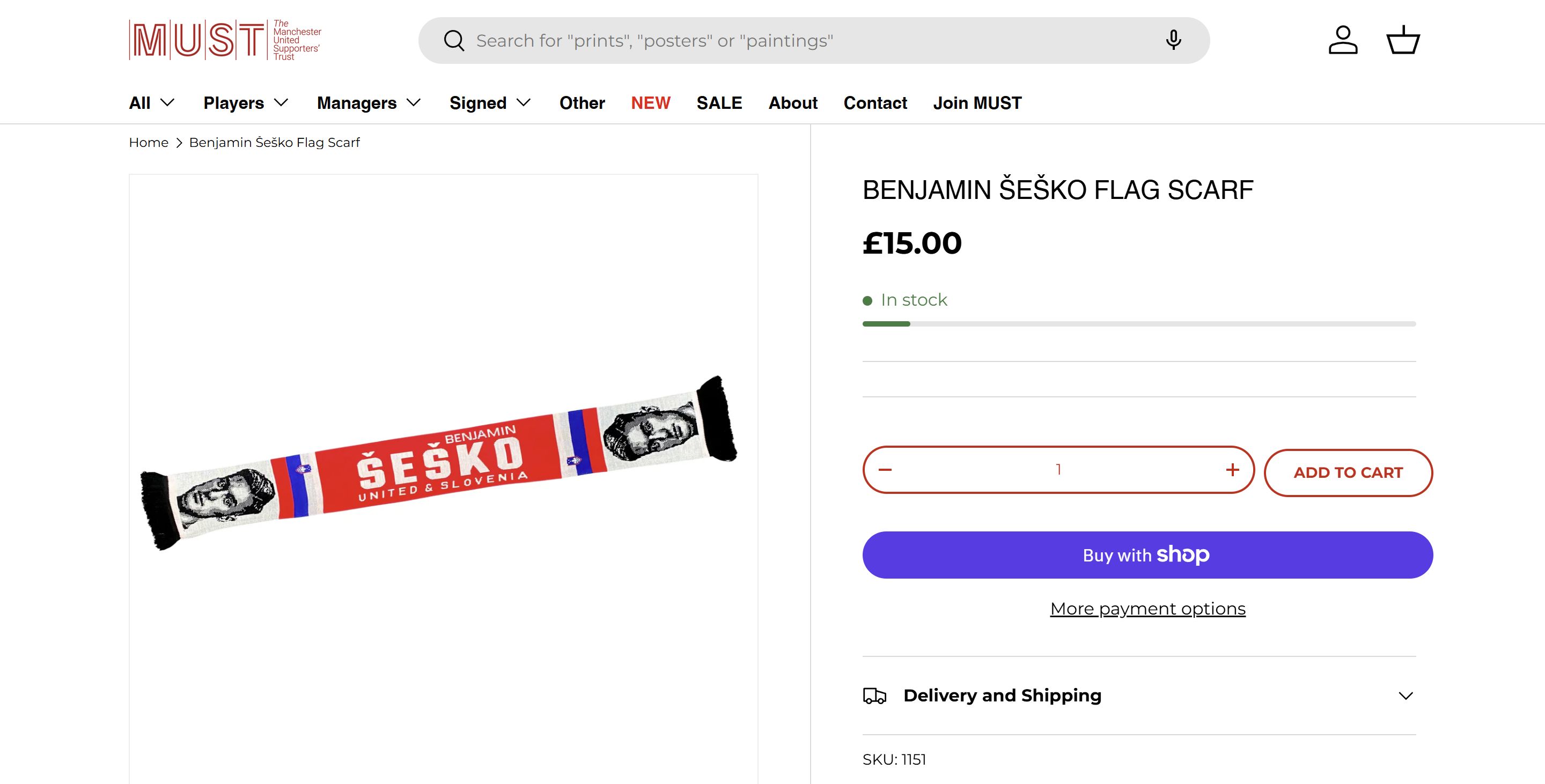
Task: Decrease quantity with minus button
Action: [885, 470]
